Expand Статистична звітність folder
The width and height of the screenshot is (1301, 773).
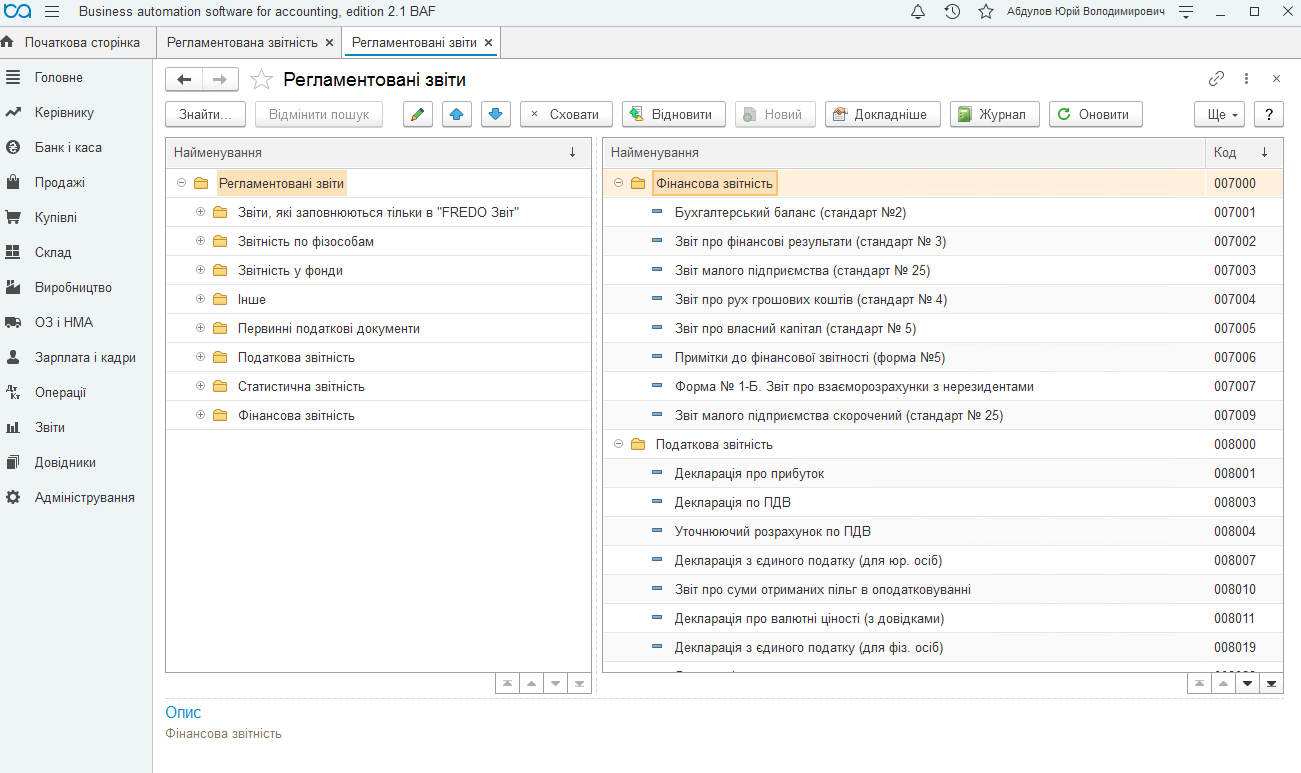click(x=200, y=386)
